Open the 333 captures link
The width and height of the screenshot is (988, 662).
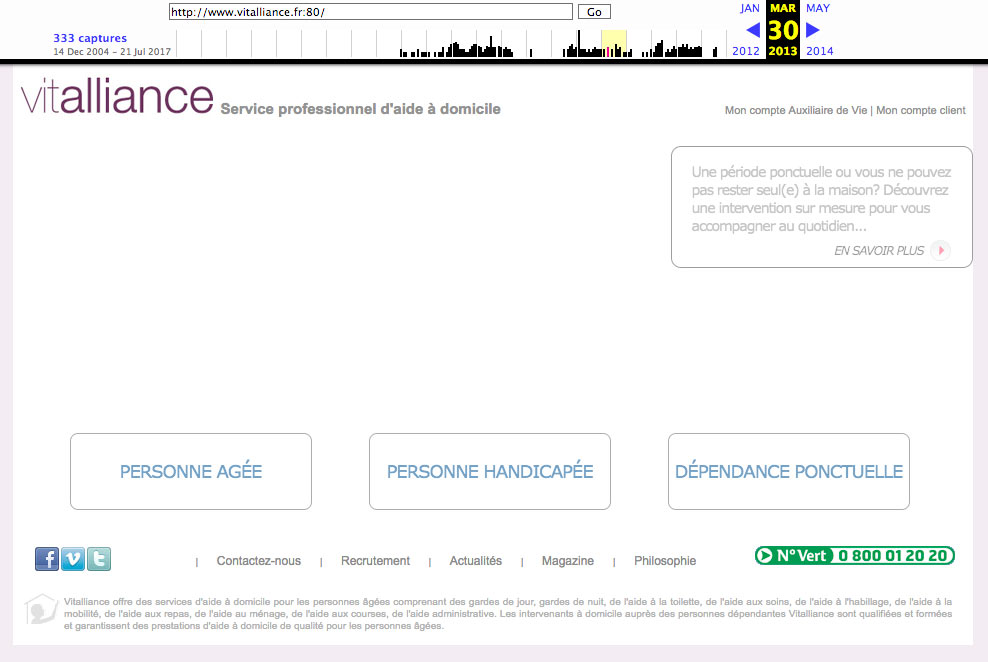pyautogui.click(x=90, y=38)
